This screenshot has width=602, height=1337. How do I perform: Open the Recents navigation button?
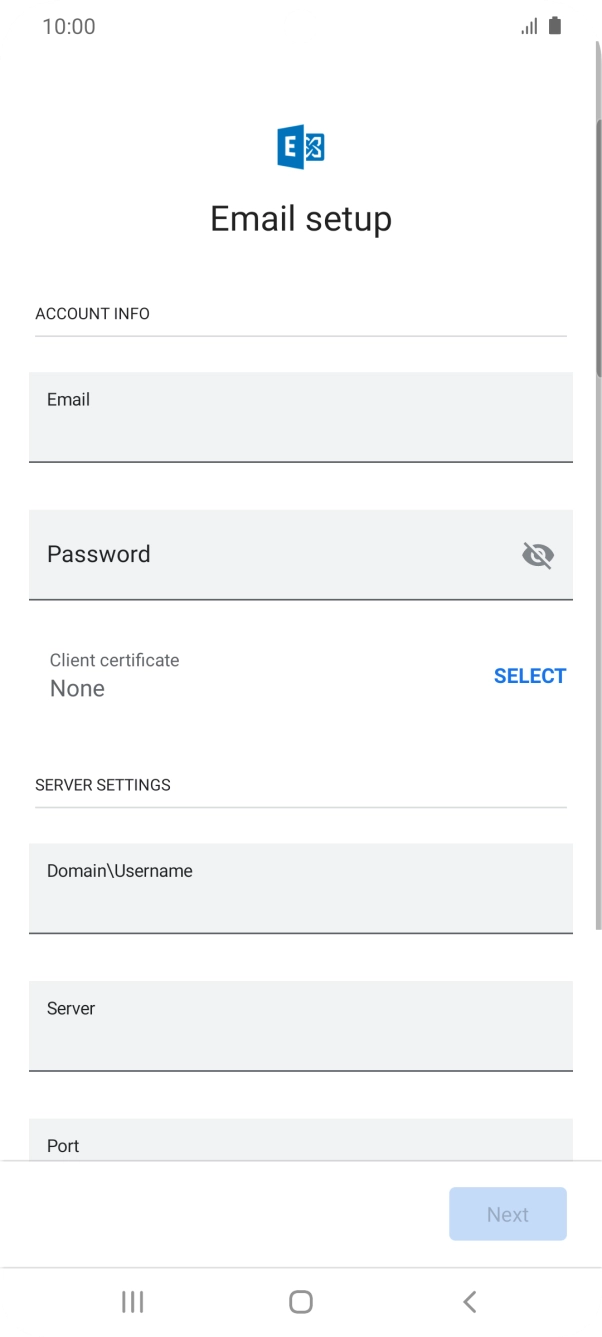[x=131, y=1301]
